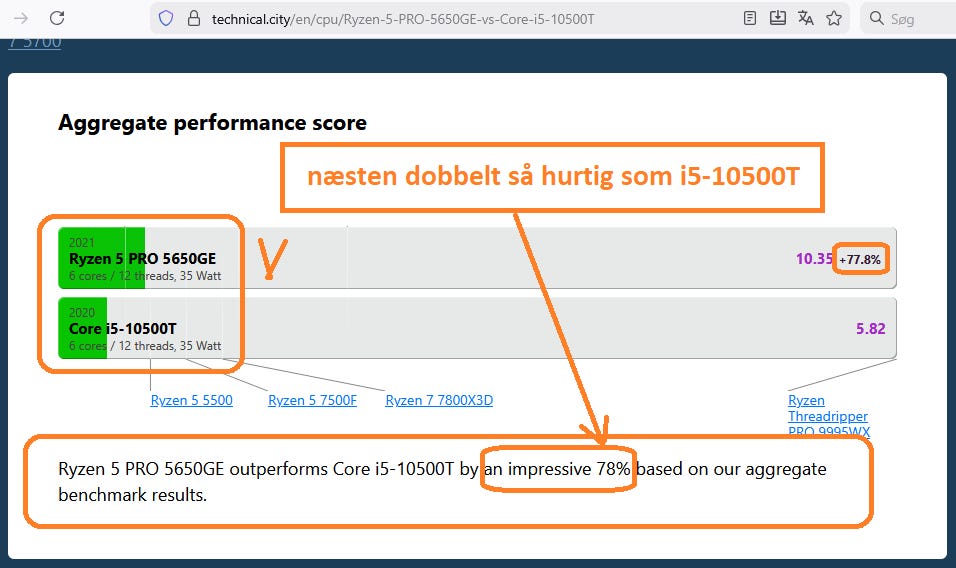Screen dimensions: 956x568
Task: Open the Ryzen 7 7800X3D link
Action: click(x=439, y=400)
